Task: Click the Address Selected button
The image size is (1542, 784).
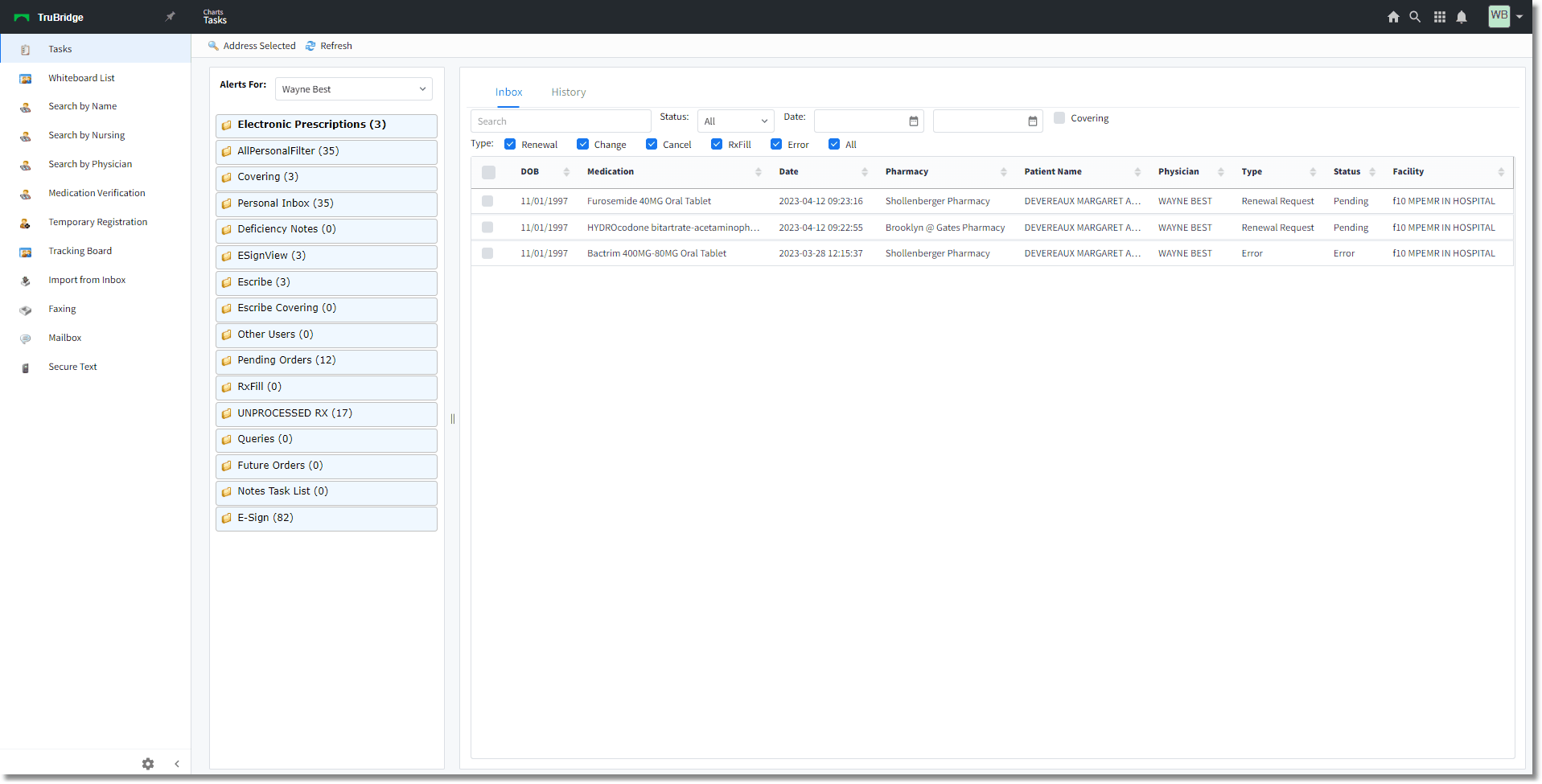Action: point(252,46)
